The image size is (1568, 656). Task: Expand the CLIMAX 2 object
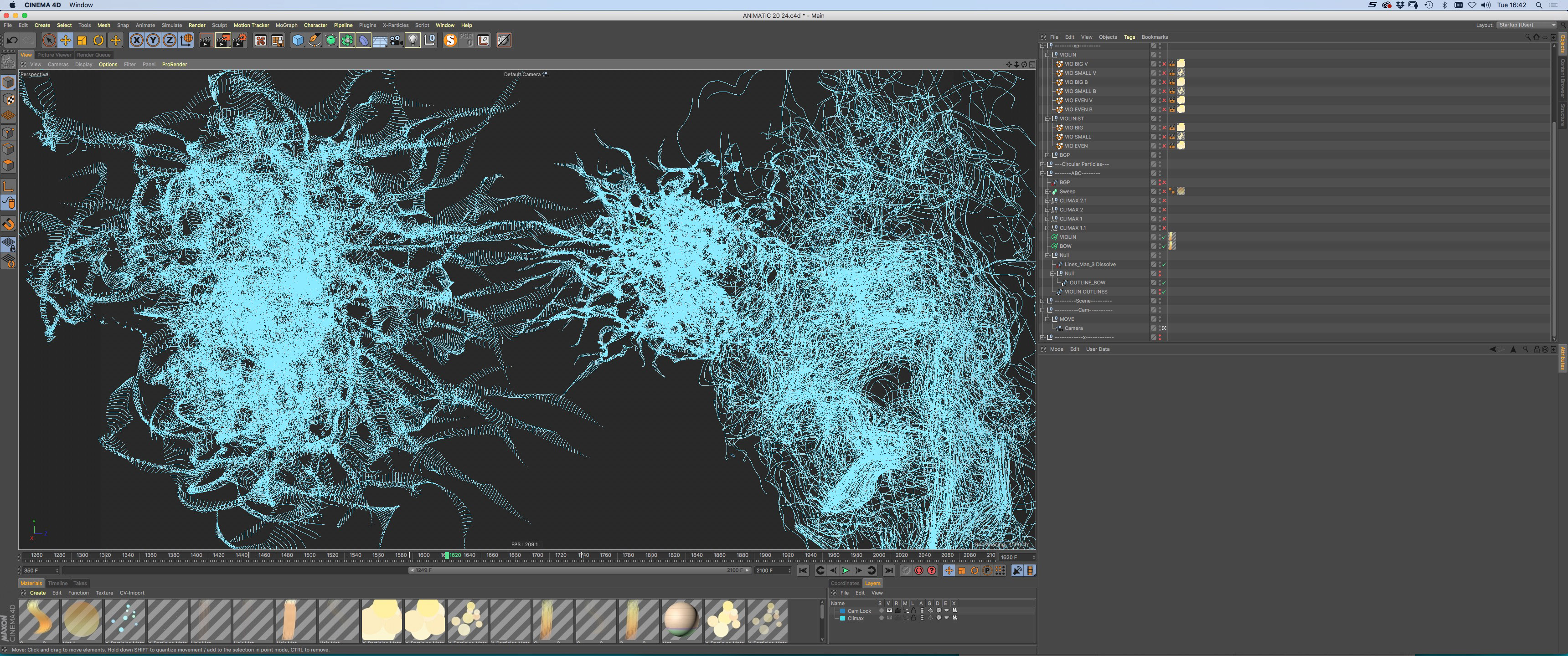[1047, 210]
